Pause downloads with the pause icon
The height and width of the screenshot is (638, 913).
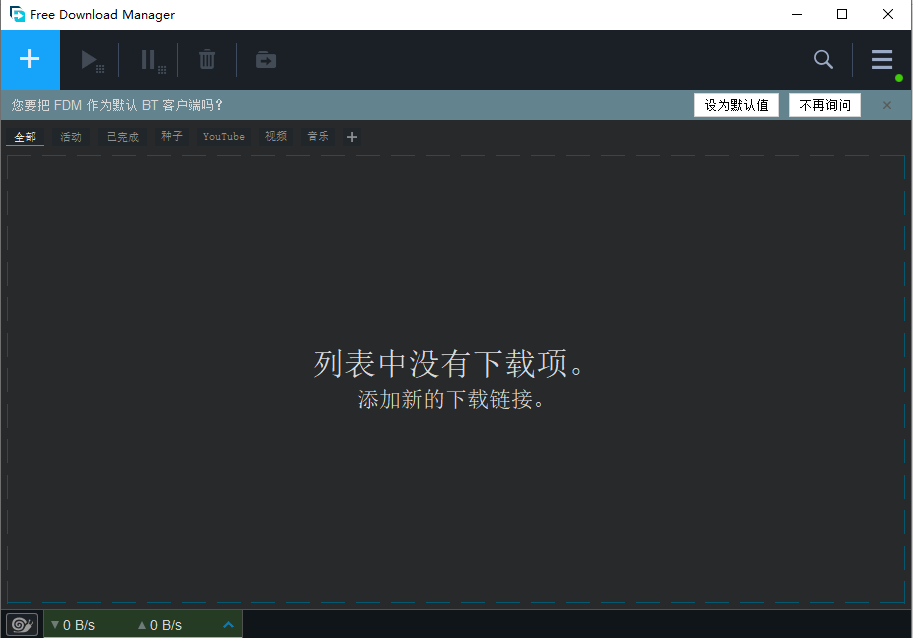point(149,59)
